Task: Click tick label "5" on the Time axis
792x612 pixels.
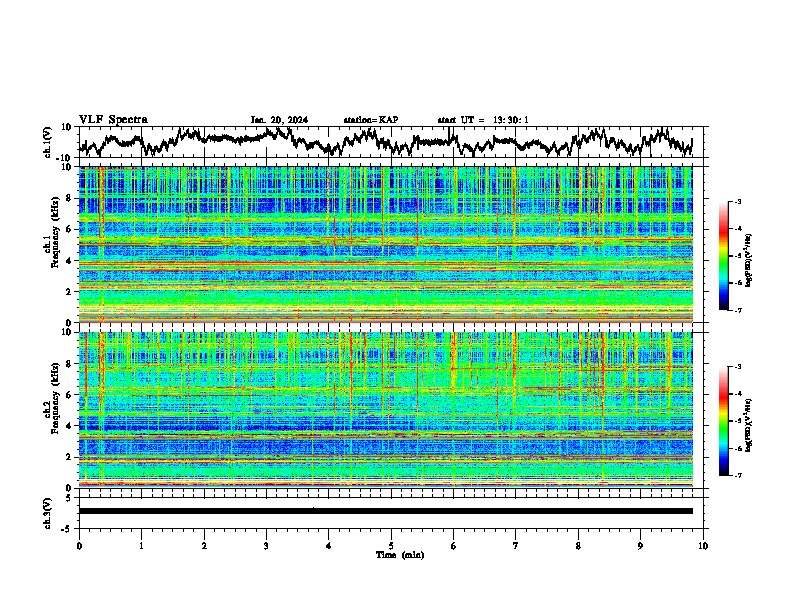Action: [391, 545]
